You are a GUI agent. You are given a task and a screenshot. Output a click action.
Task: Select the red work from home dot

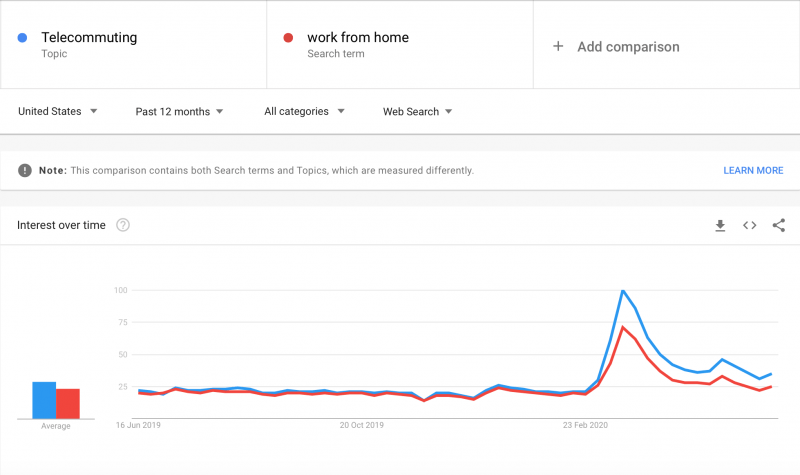pos(288,37)
